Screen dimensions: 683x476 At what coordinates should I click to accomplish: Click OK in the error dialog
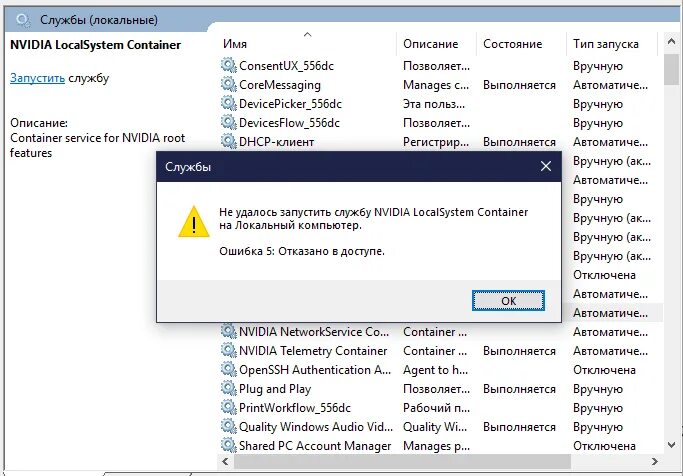pyautogui.click(x=508, y=300)
